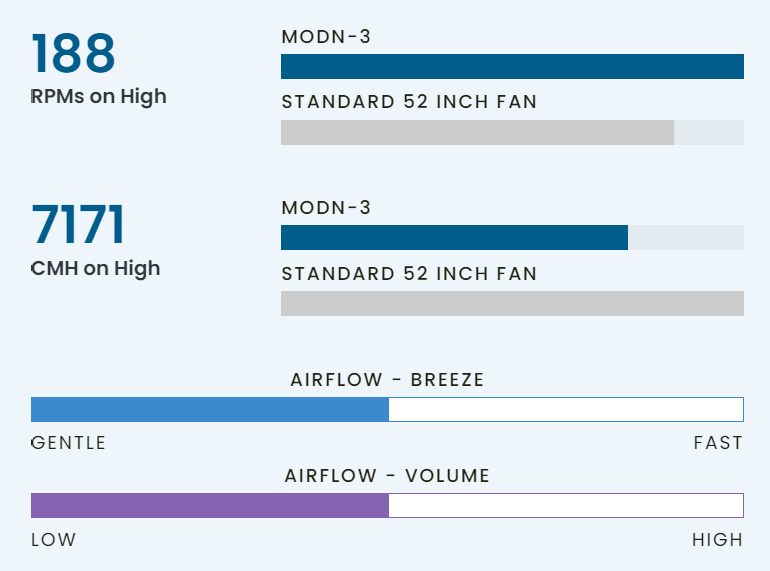Click the large 188 RPM number
Viewport: 770px width, 571px height.
coord(74,54)
